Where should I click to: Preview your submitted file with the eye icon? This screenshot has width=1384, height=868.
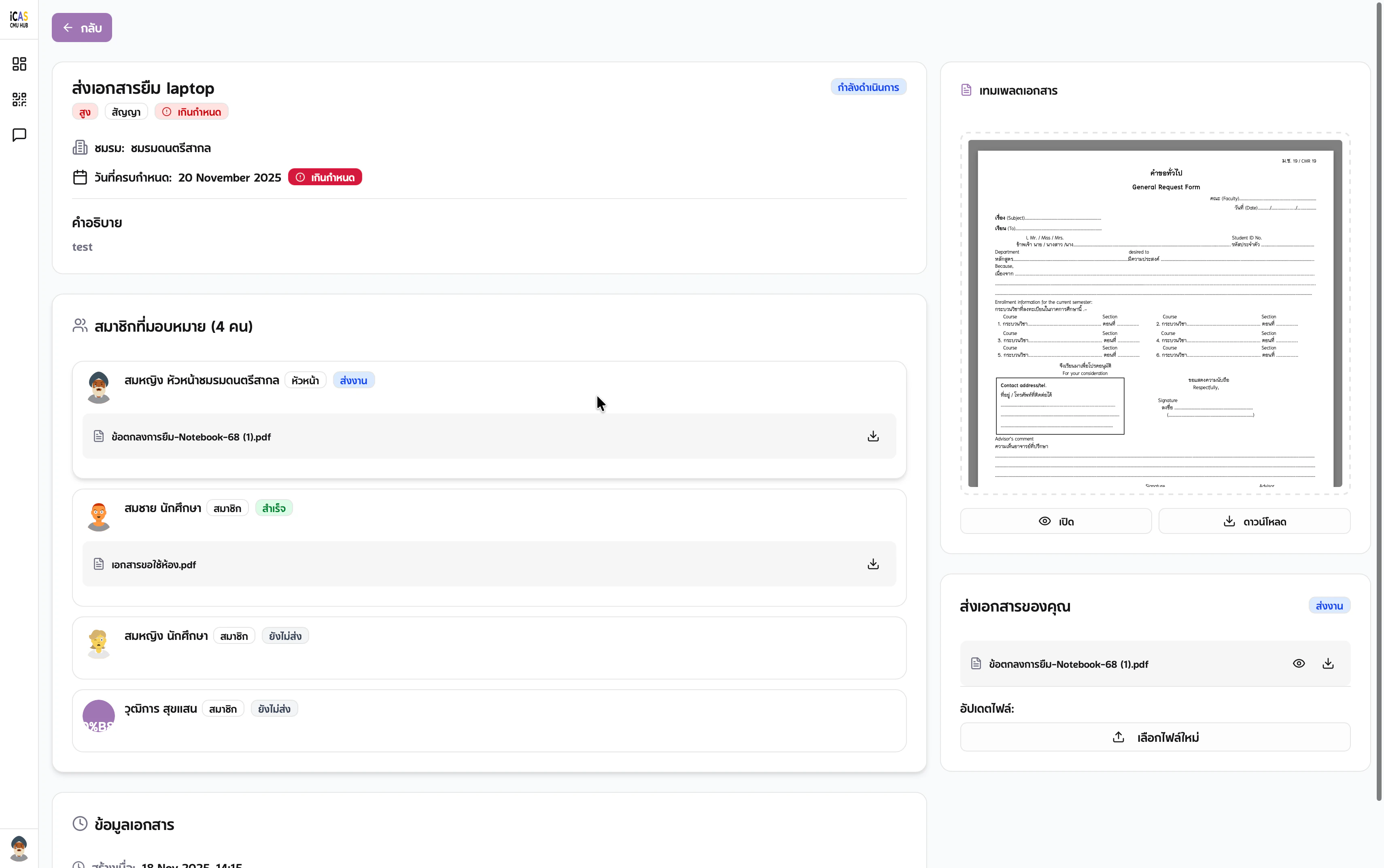pos(1299,664)
